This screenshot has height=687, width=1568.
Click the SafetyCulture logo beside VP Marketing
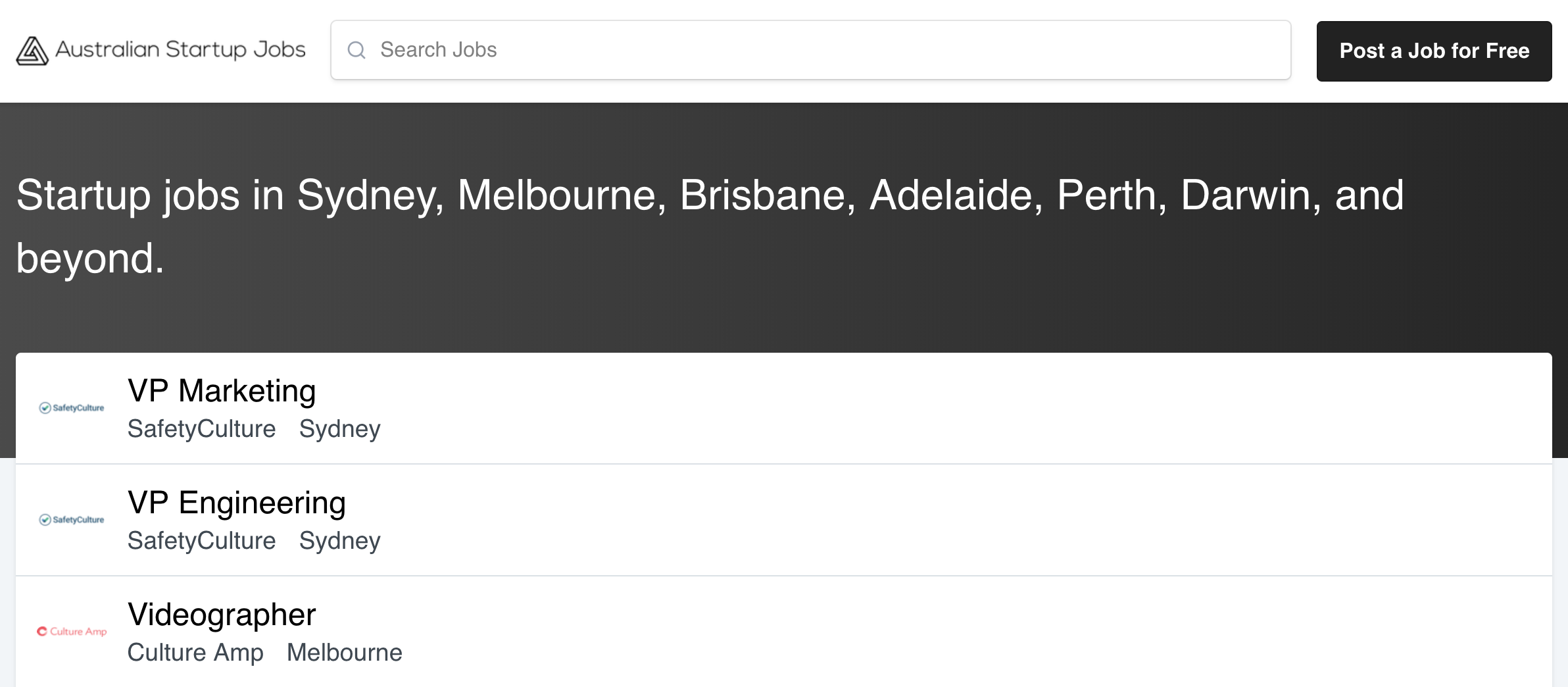click(72, 407)
